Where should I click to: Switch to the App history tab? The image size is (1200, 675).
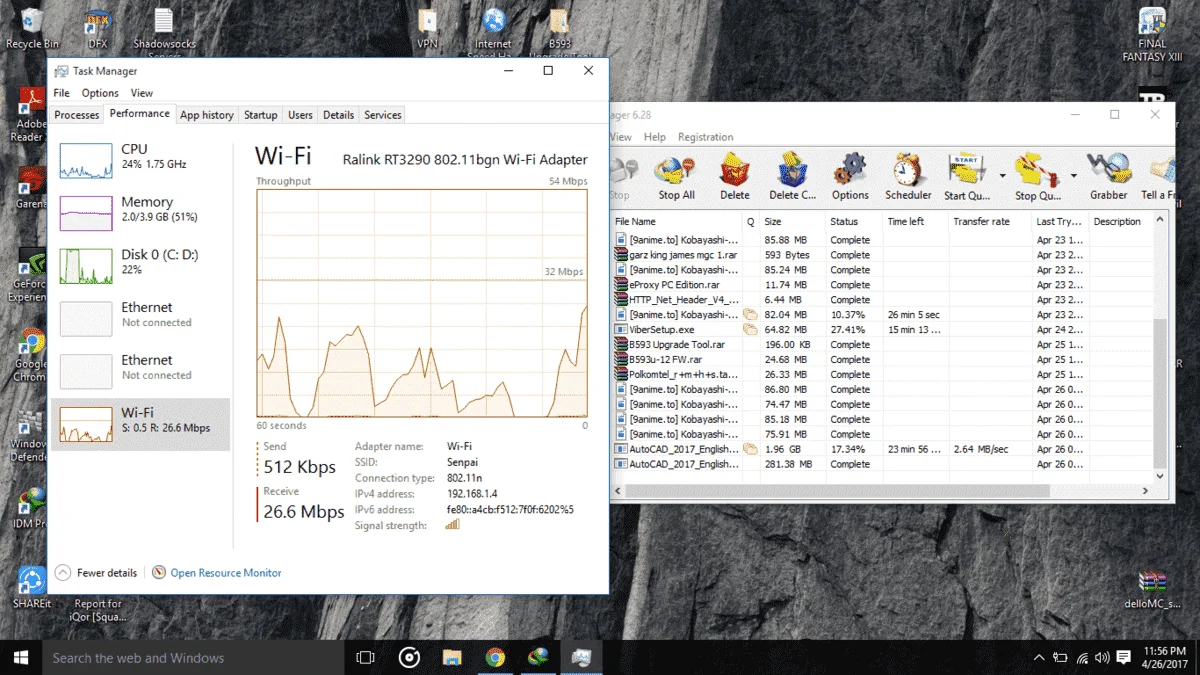coord(206,115)
